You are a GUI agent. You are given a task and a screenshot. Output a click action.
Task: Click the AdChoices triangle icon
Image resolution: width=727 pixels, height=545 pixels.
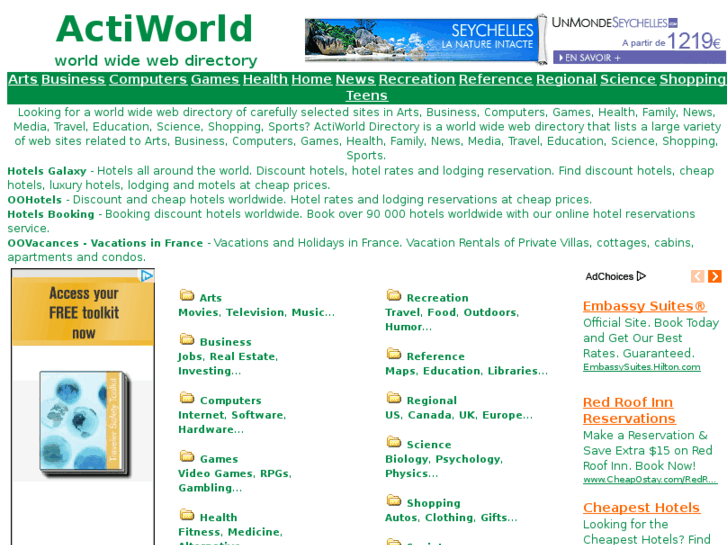(641, 276)
